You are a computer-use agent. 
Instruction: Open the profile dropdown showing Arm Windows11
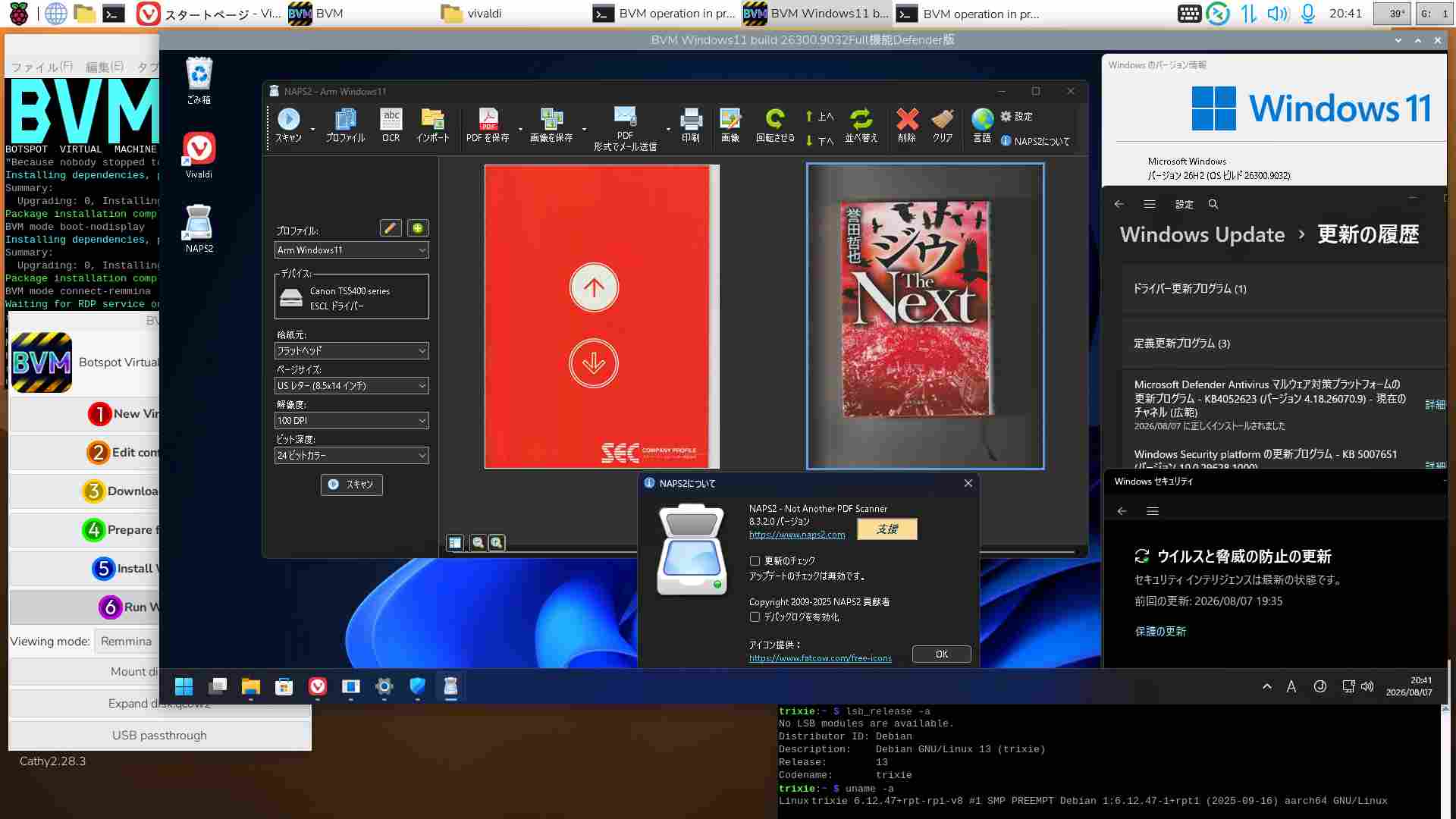tap(352, 250)
